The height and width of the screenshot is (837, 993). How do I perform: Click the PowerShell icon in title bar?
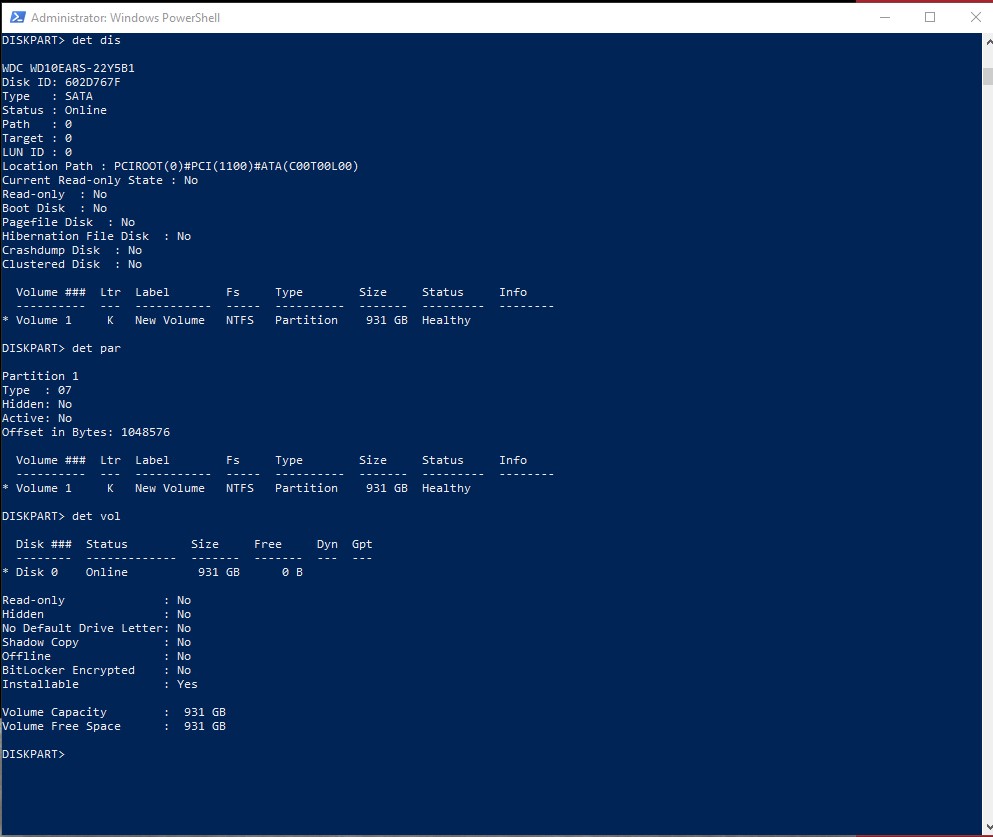pos(14,17)
